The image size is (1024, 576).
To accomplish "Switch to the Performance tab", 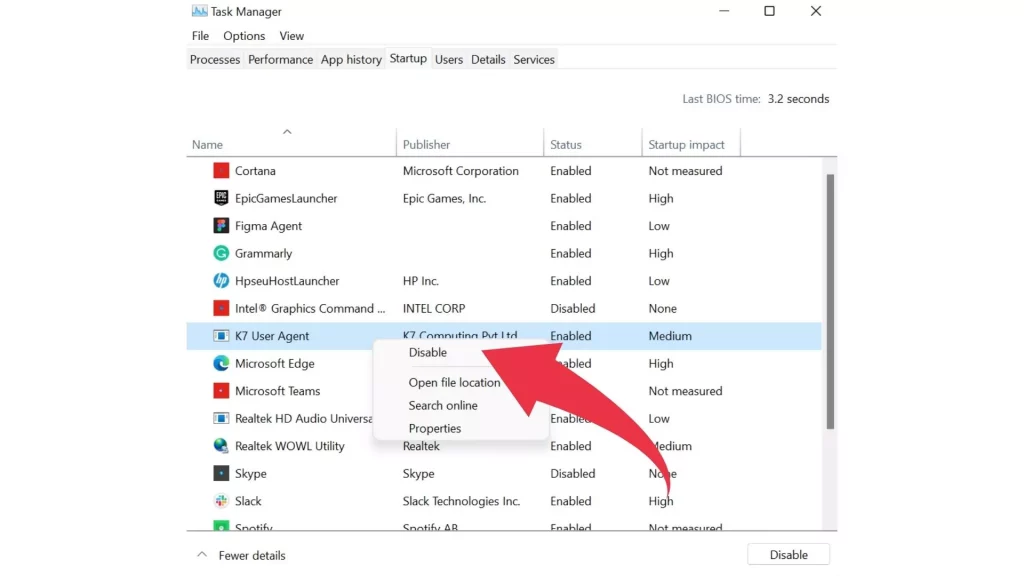I will coord(280,59).
